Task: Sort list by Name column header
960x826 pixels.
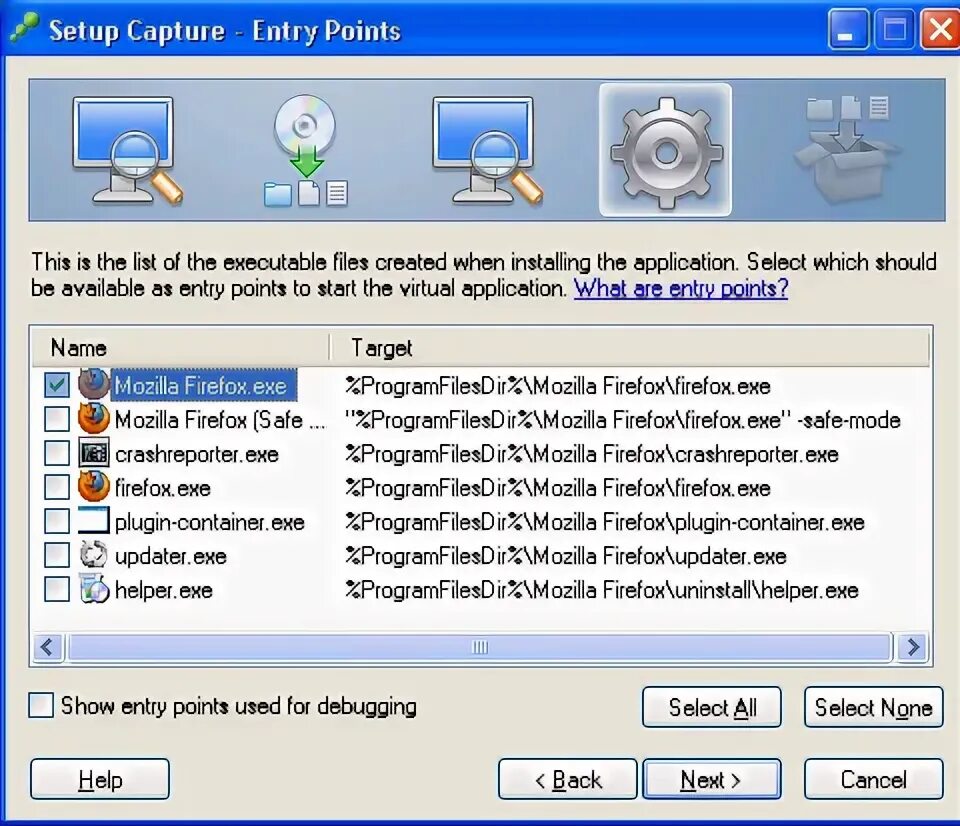Action: point(180,348)
